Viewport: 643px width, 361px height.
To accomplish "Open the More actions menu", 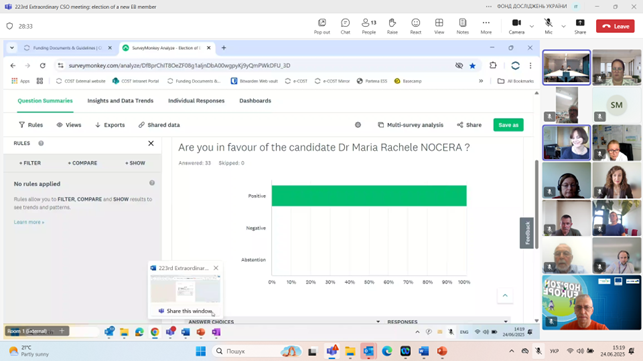I will click(x=486, y=26).
